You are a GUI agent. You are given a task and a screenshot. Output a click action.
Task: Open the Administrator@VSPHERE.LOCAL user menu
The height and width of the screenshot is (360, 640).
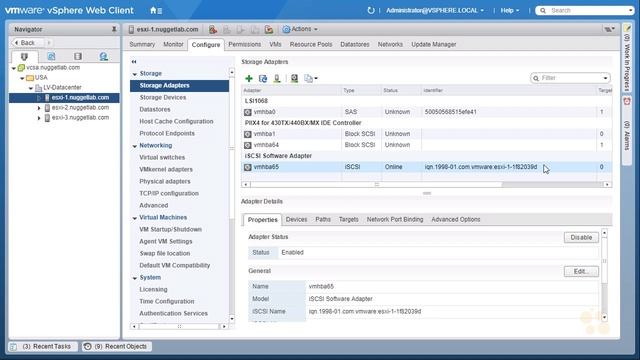(x=435, y=10)
